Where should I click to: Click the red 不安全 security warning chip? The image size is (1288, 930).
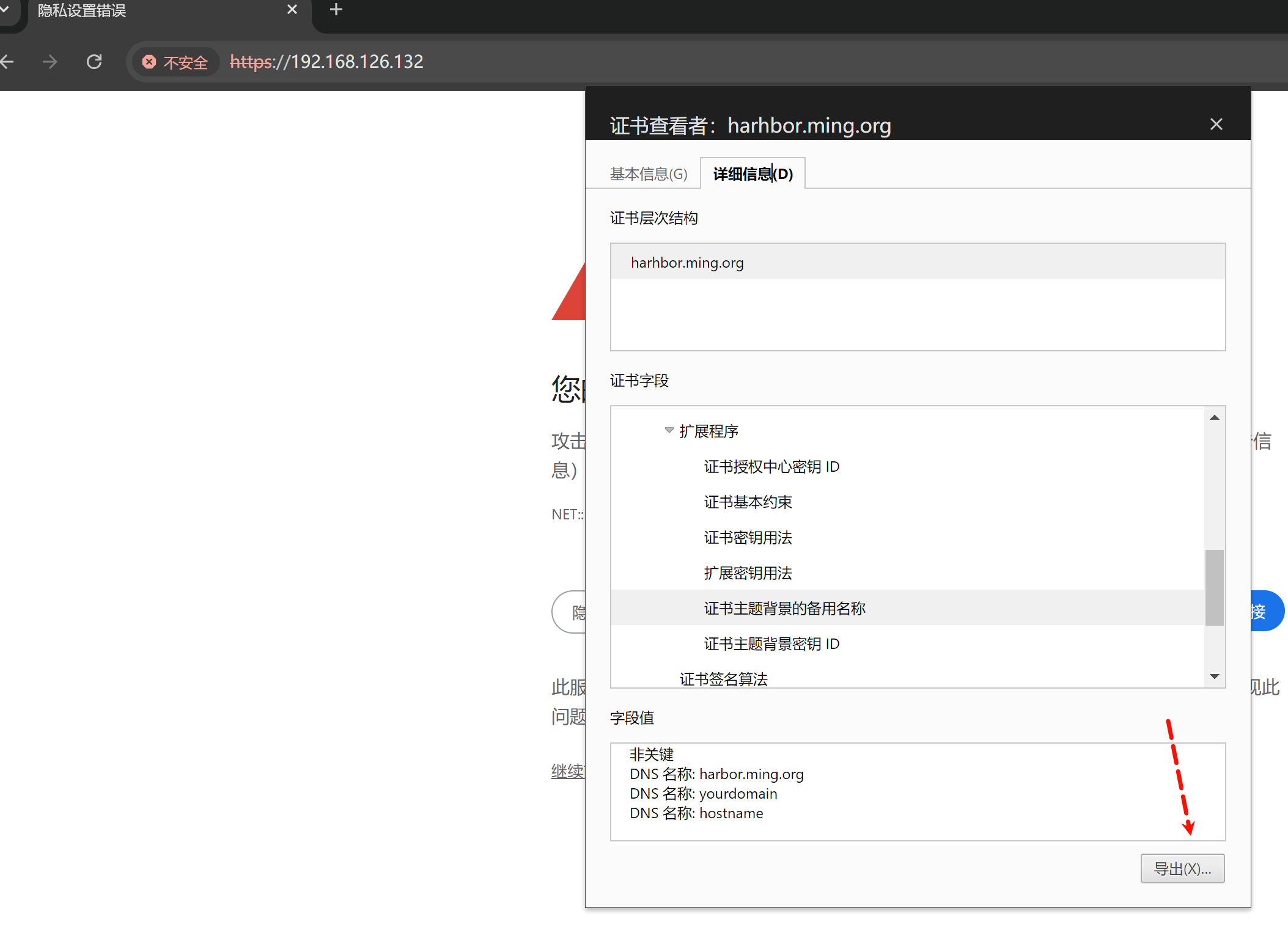(175, 62)
